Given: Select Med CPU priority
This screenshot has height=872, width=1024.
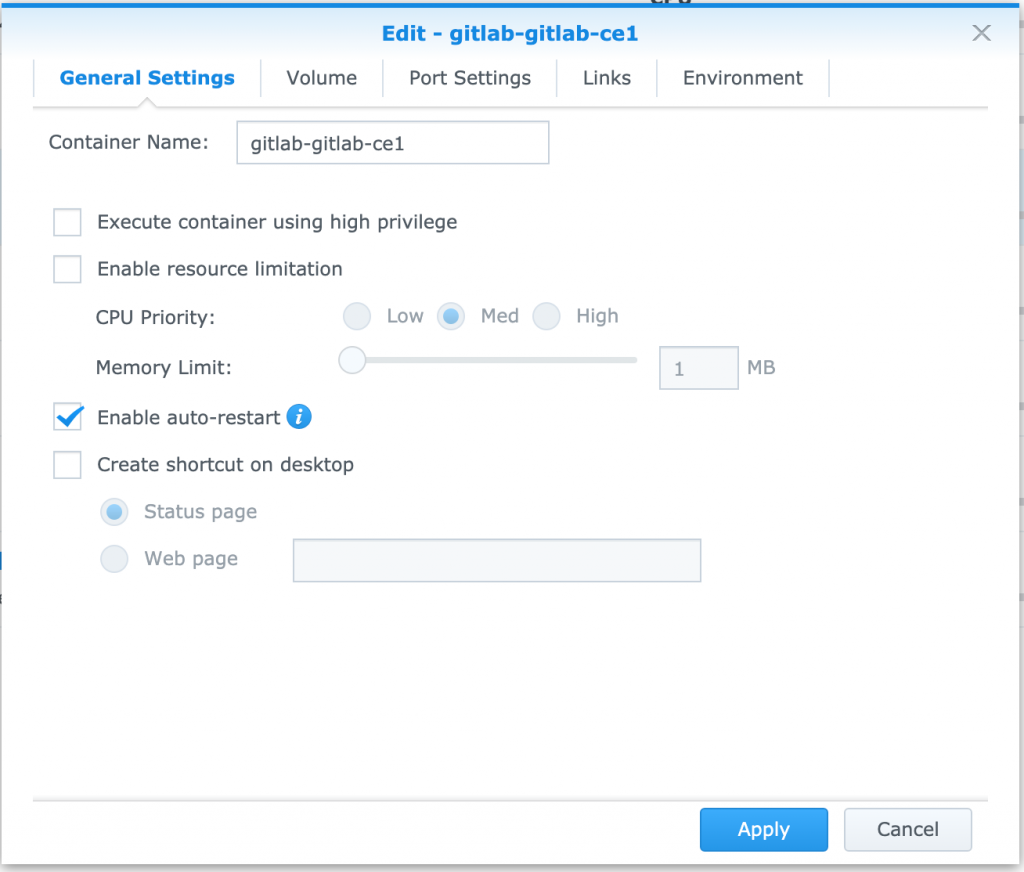Looking at the screenshot, I should click(451, 316).
